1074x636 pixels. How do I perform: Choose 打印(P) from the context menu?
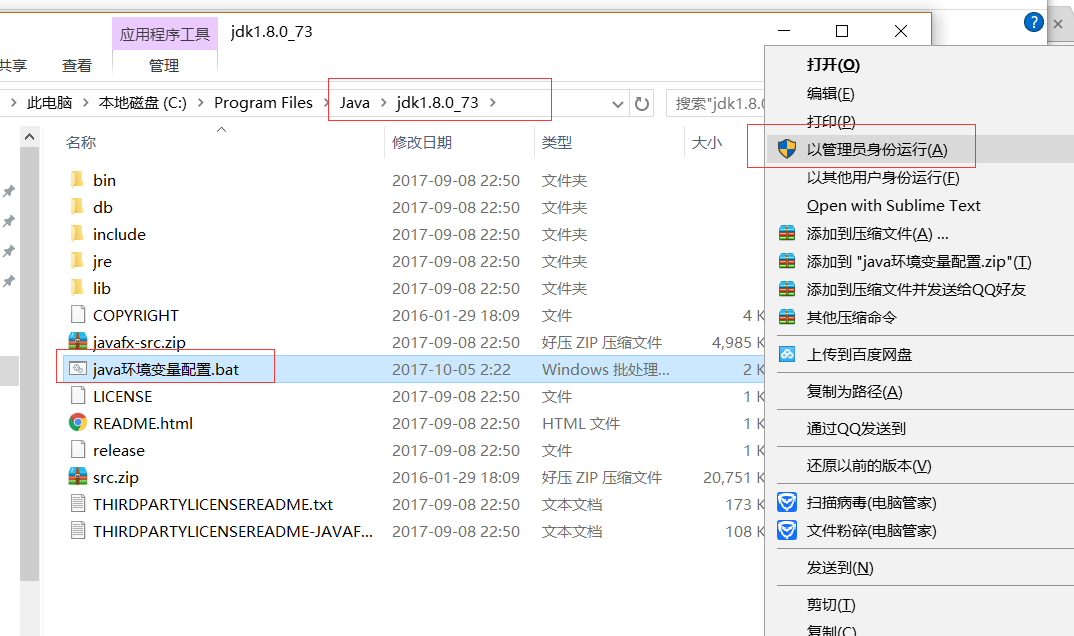(831, 121)
